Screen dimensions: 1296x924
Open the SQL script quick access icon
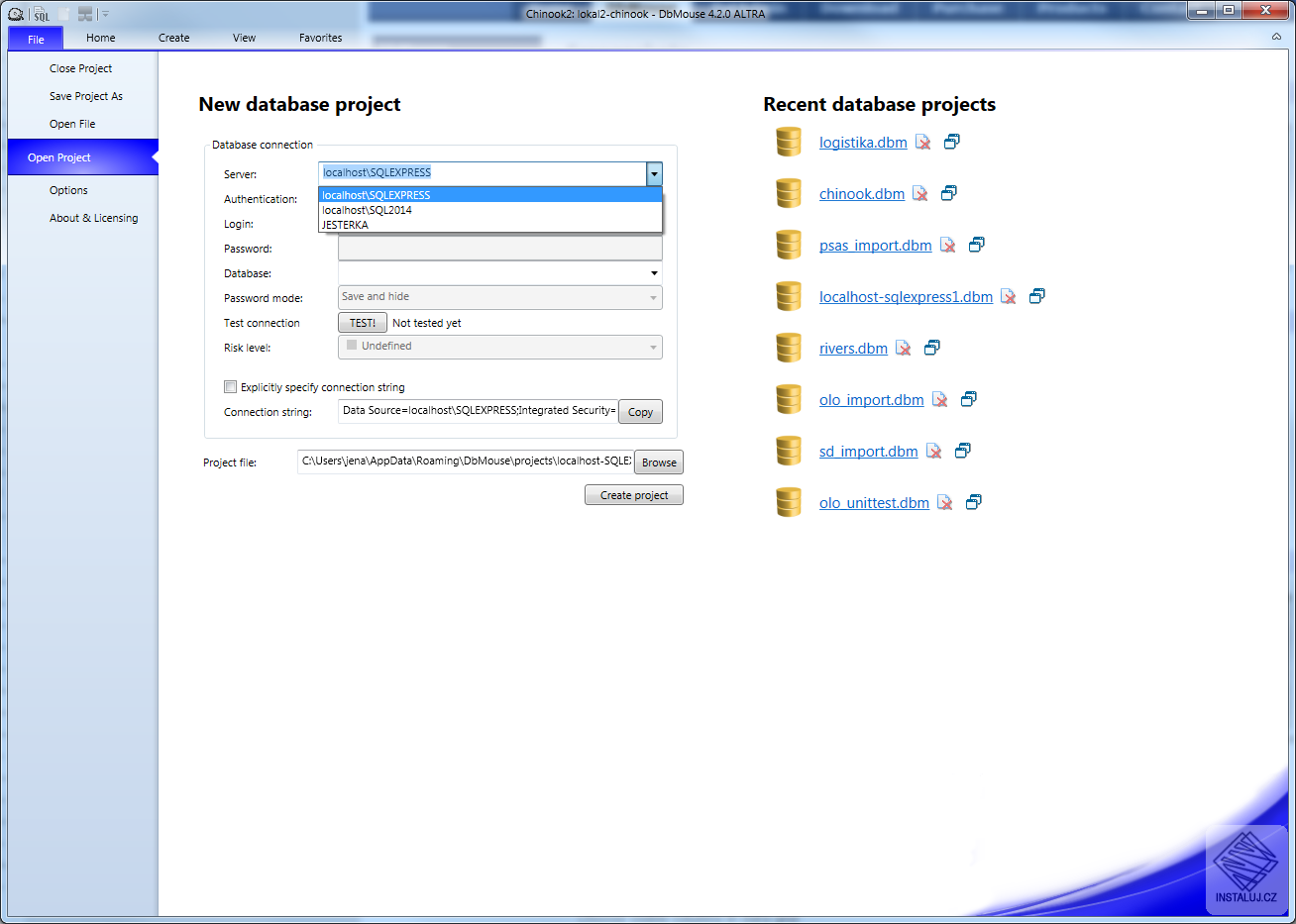point(42,14)
